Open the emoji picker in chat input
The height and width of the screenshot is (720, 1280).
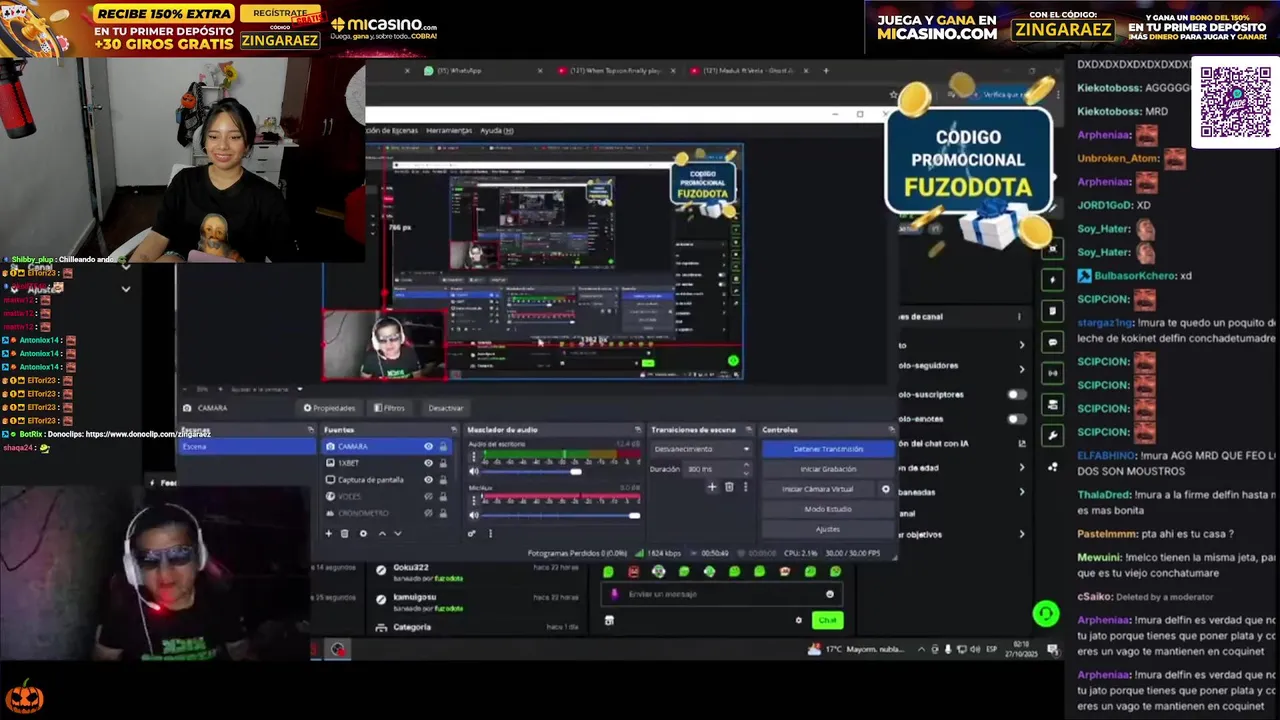(x=829, y=594)
